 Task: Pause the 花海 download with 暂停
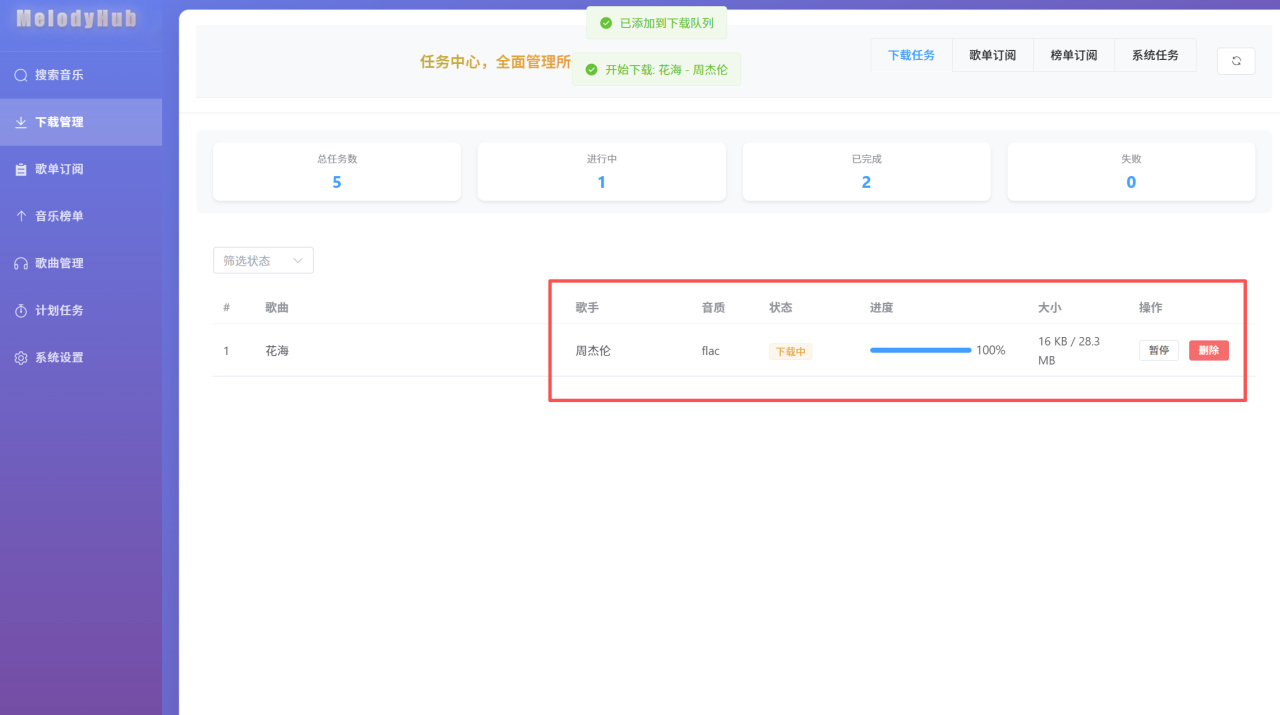1158,351
